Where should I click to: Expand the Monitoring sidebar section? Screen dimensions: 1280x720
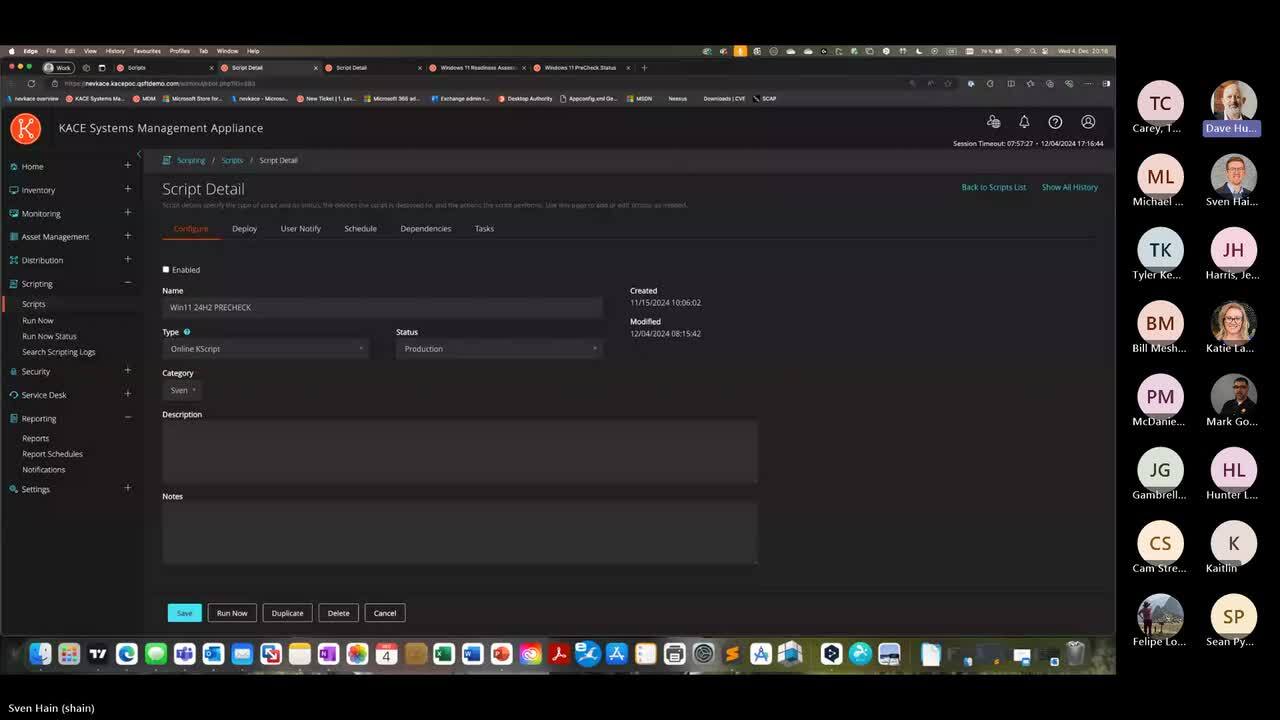[x=127, y=213]
